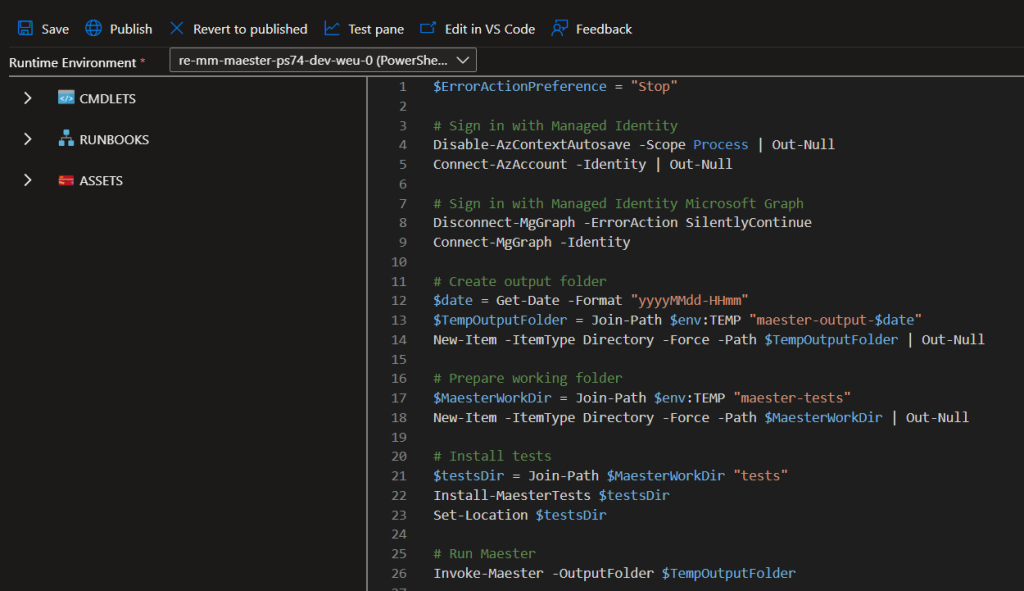
Task: Click "# Prepare working folder" comment
Action: point(528,378)
